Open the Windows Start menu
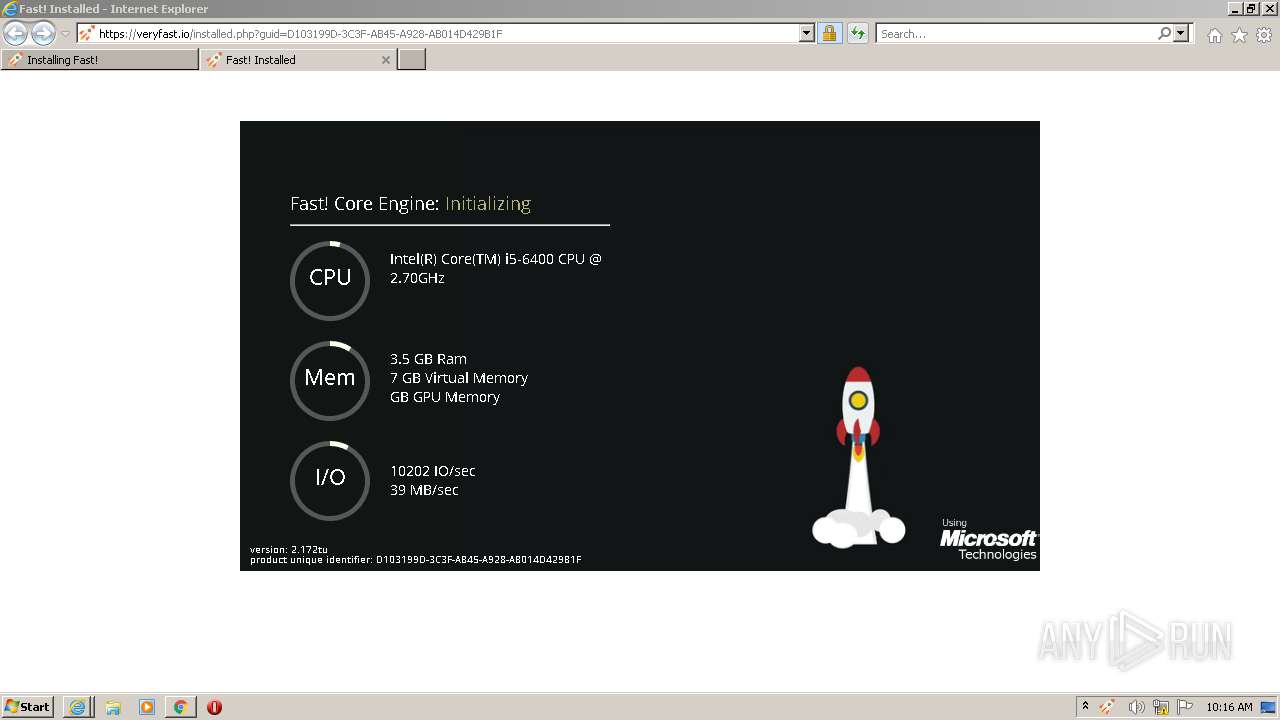Viewport: 1280px width, 720px height. click(x=28, y=707)
